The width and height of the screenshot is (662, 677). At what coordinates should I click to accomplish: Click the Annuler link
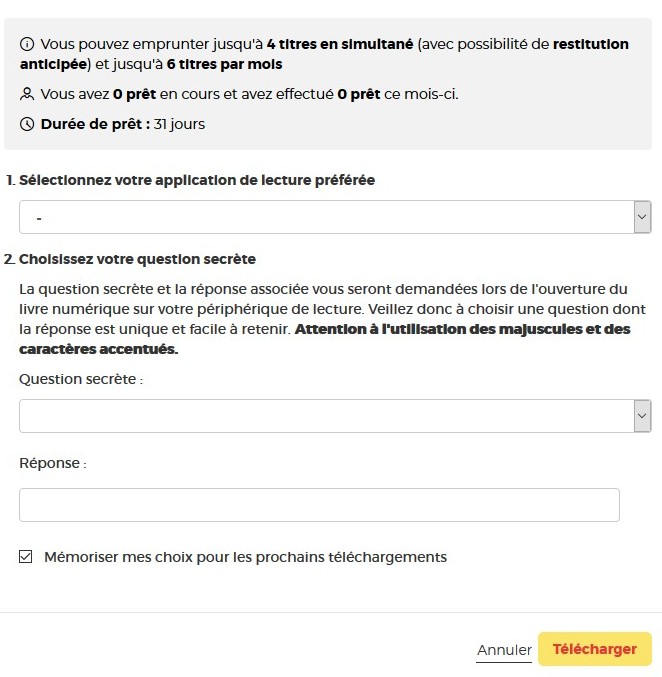(504, 650)
